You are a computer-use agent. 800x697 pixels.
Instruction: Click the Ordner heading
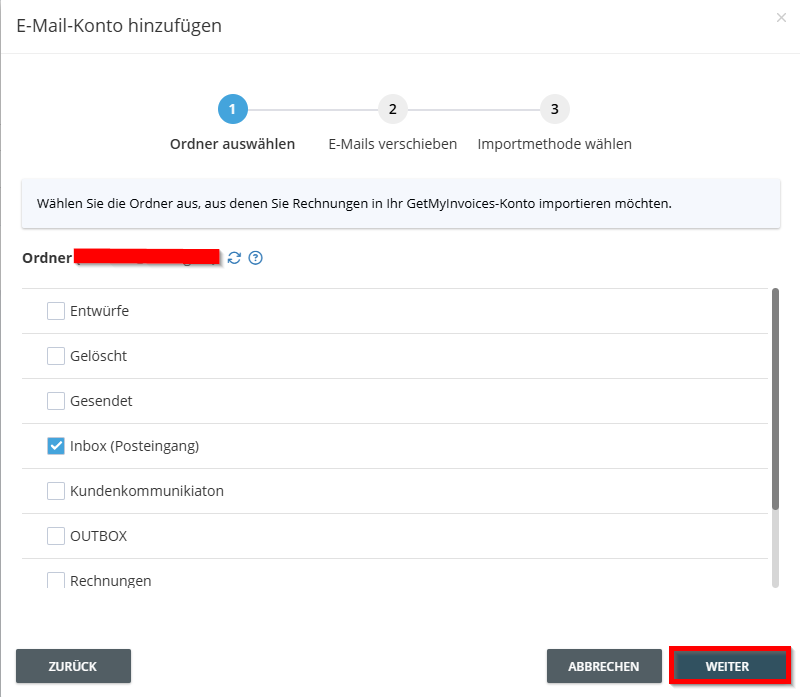click(x=47, y=258)
